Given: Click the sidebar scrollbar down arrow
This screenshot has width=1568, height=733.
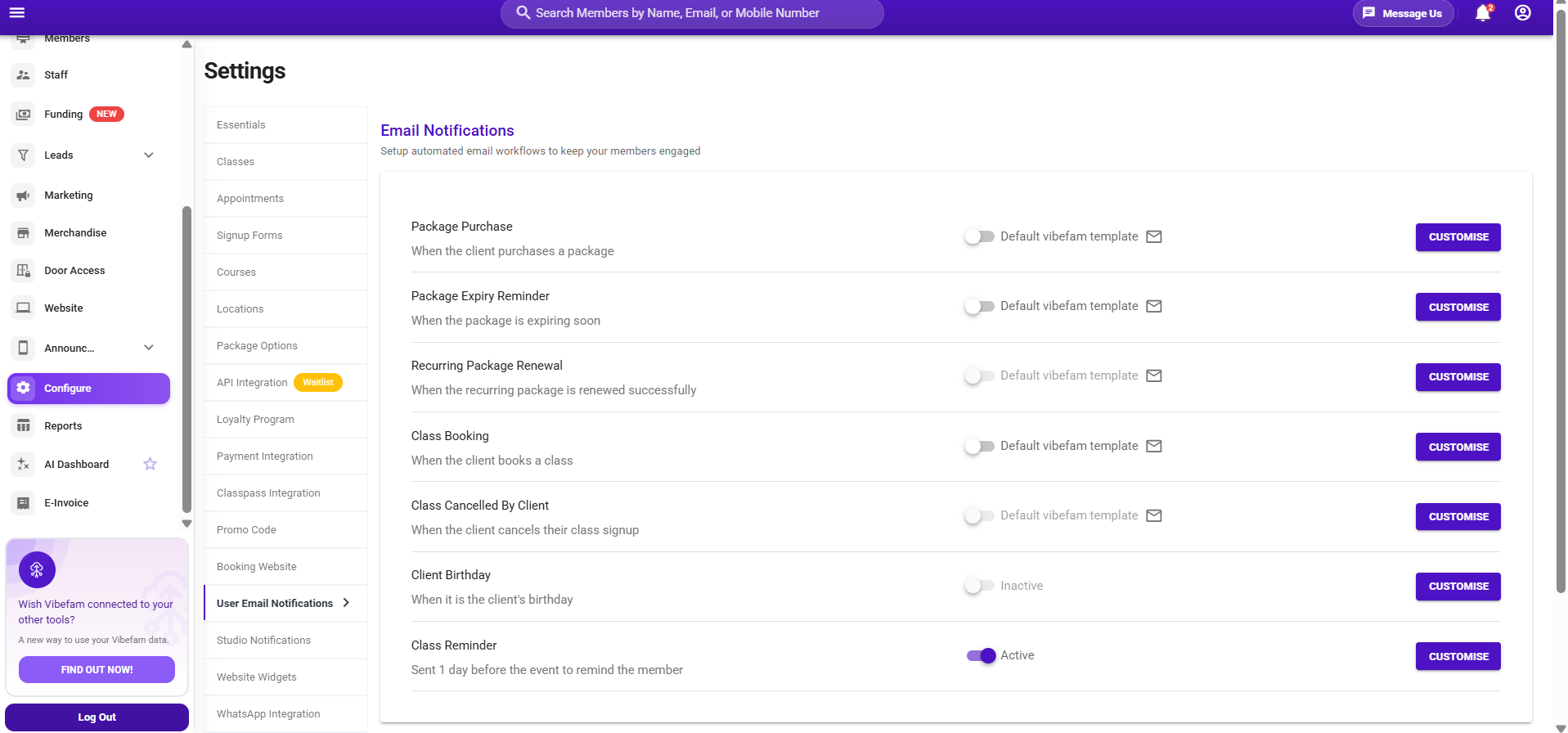Looking at the screenshot, I should point(186,524).
